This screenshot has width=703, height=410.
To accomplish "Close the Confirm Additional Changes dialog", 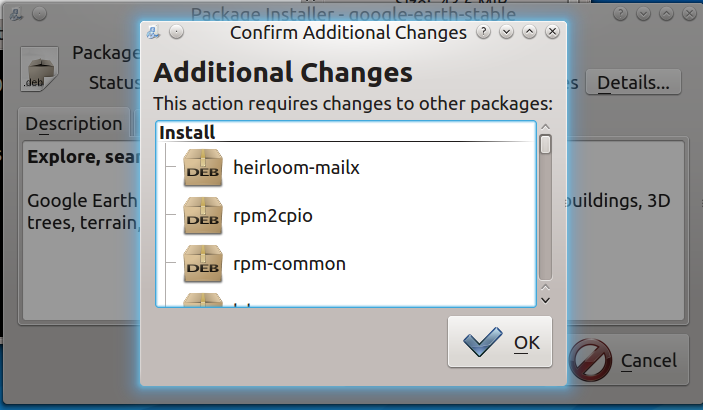I will point(551,32).
